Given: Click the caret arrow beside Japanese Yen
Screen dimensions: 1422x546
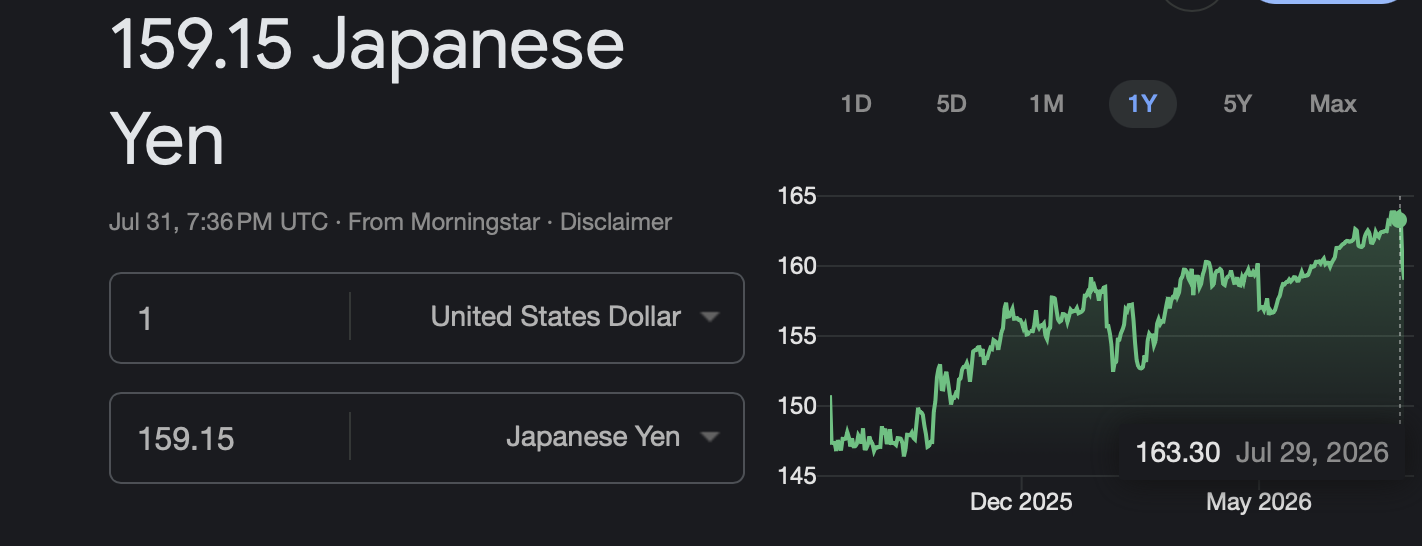Looking at the screenshot, I should point(710,437).
